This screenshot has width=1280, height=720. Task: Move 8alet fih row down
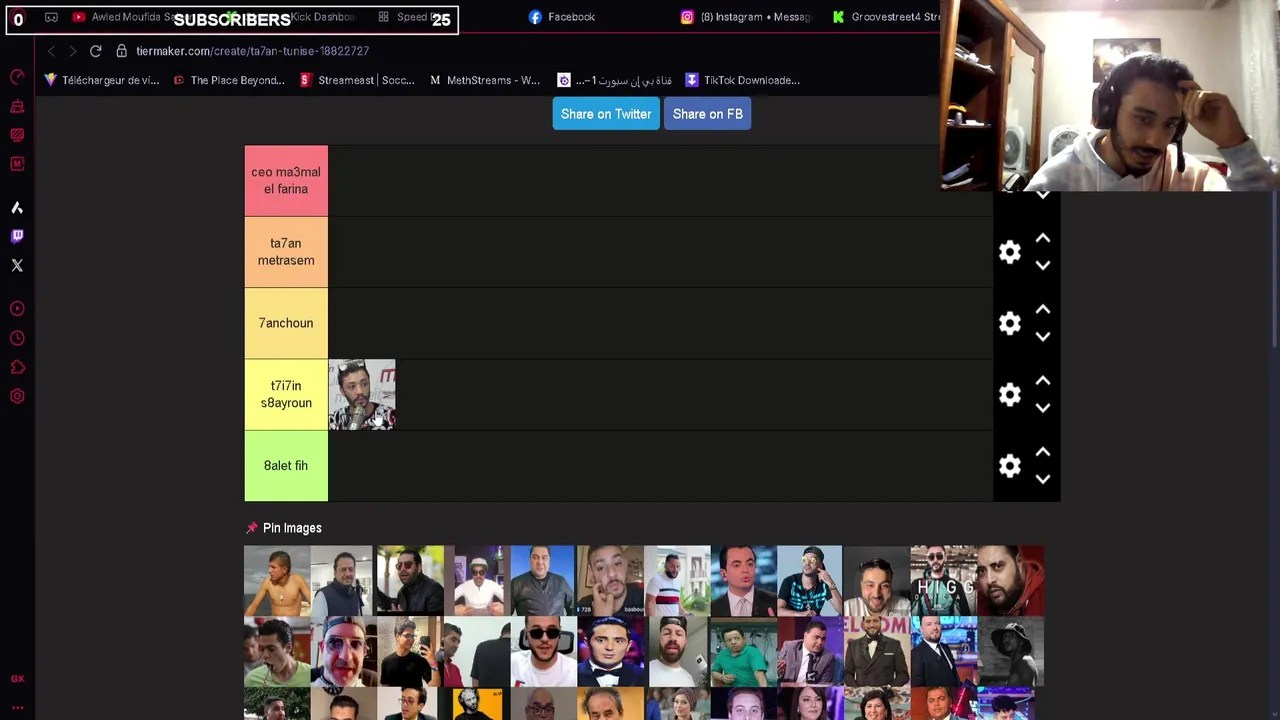point(1043,479)
